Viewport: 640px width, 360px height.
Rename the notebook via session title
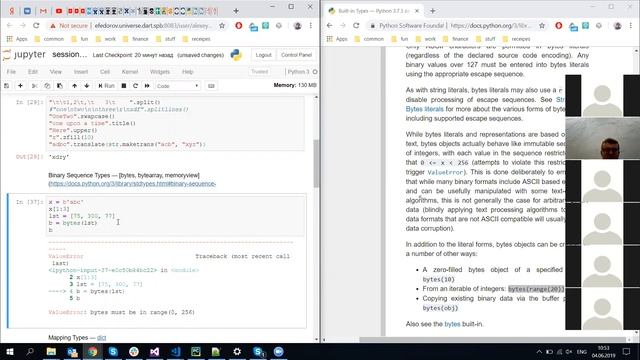click(x=69, y=54)
